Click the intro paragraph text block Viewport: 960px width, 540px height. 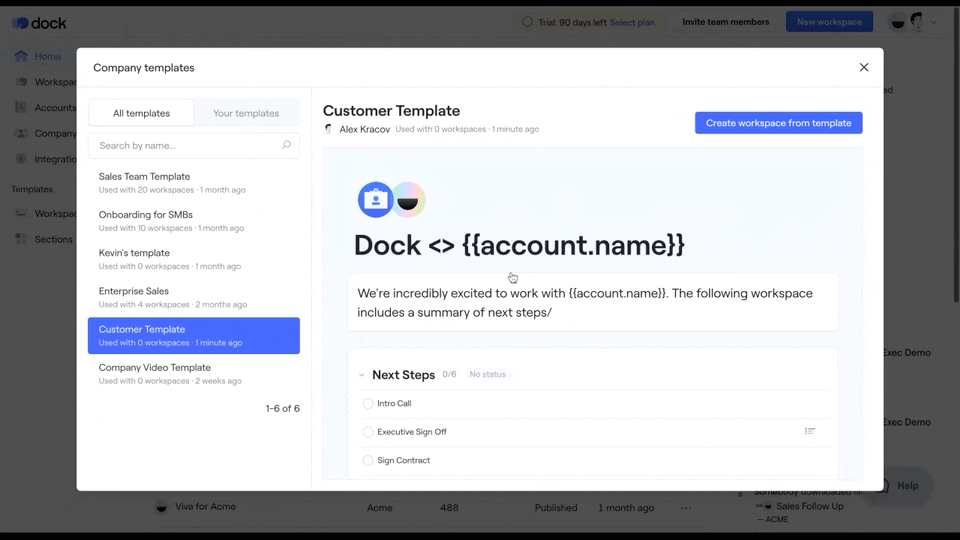tap(592, 302)
